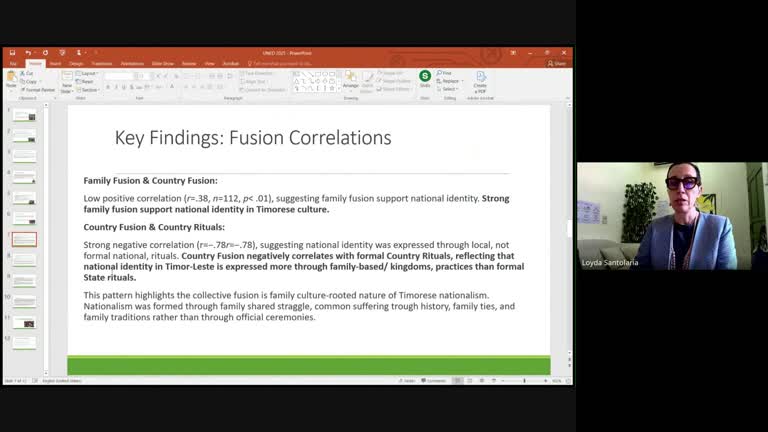Click the Undo arrow in title bar
Viewport: 768px width, 432px height.
click(27, 52)
